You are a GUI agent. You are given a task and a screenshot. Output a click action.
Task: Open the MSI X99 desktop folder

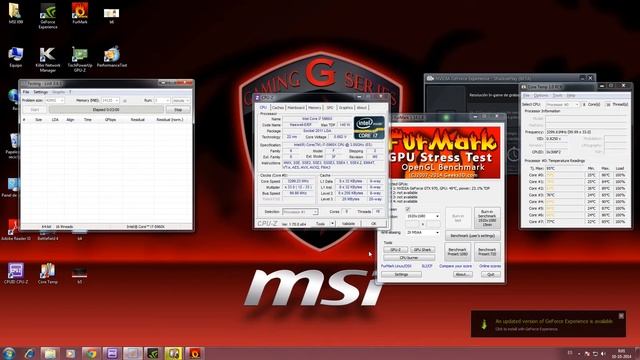[16, 13]
